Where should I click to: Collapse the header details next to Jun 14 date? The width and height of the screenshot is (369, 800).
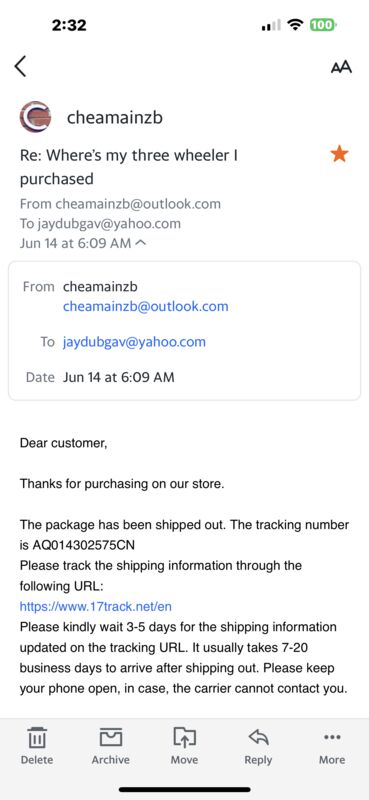[141, 243]
